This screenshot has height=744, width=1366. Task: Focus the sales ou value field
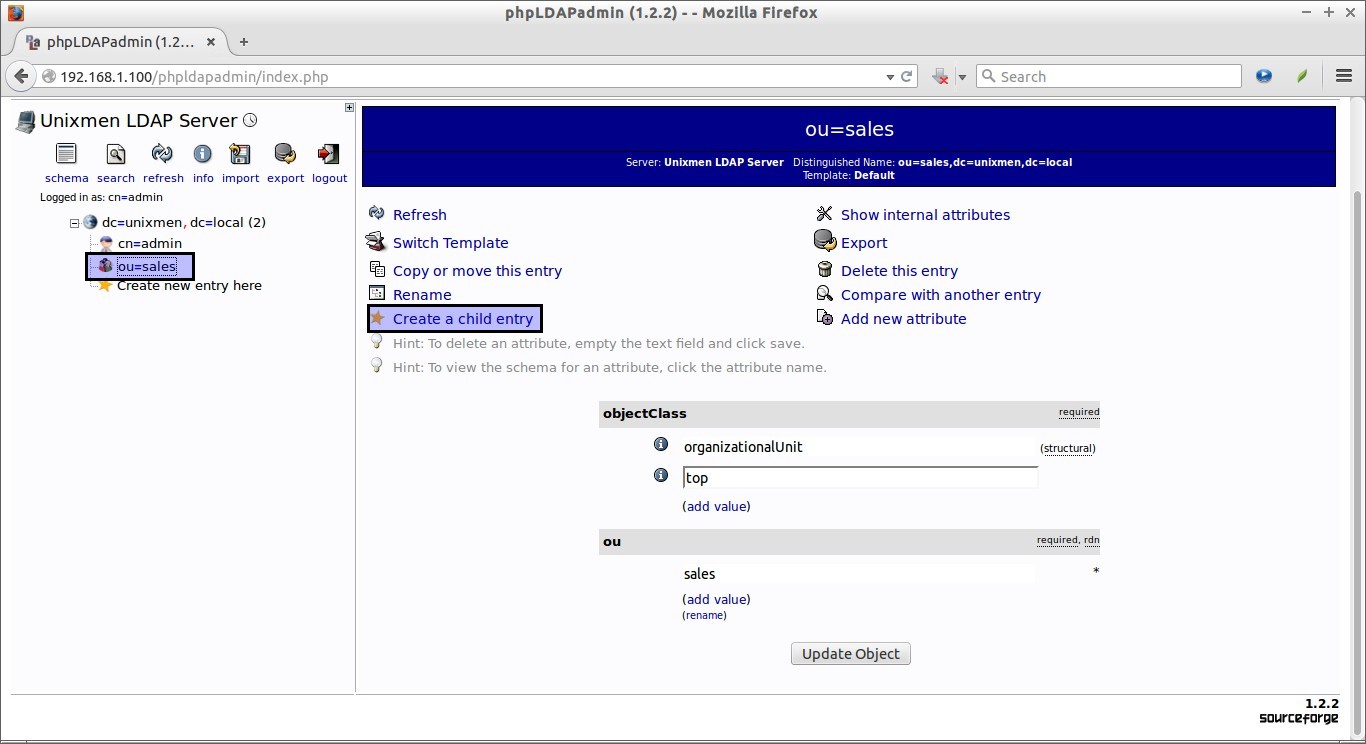pyautogui.click(x=858, y=574)
